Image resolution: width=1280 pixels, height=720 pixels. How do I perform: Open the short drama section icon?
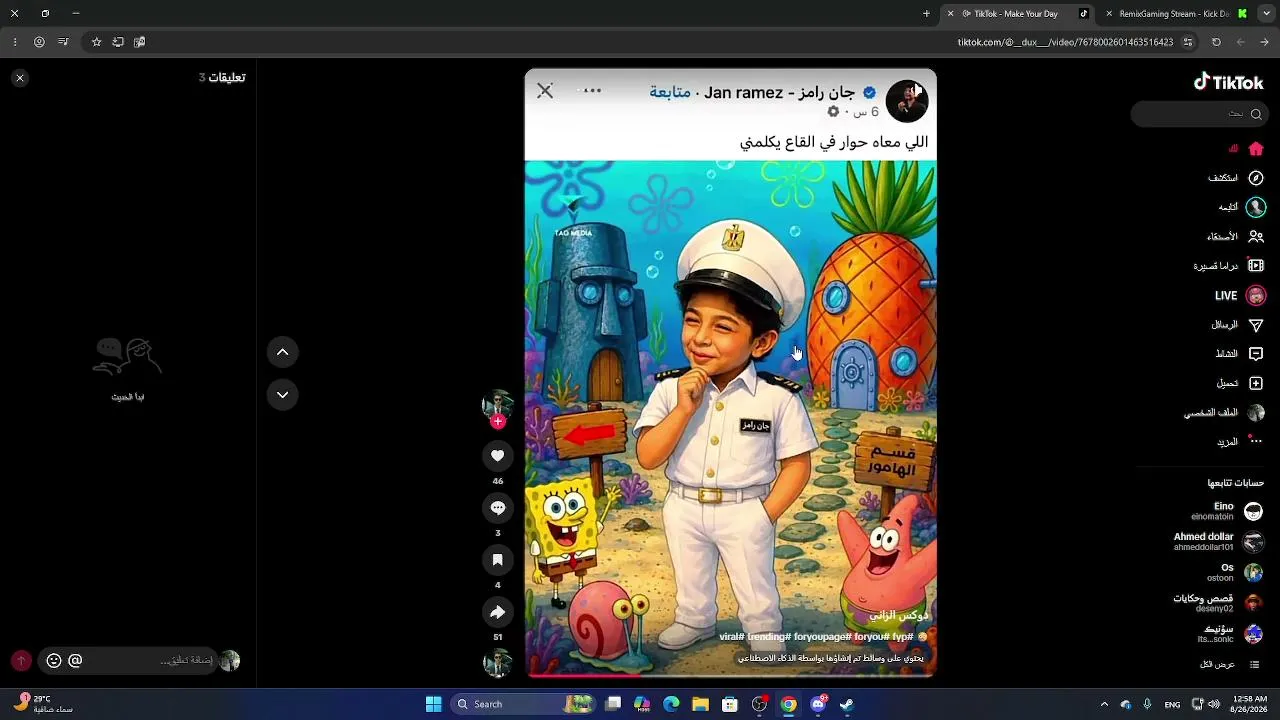(1256, 266)
